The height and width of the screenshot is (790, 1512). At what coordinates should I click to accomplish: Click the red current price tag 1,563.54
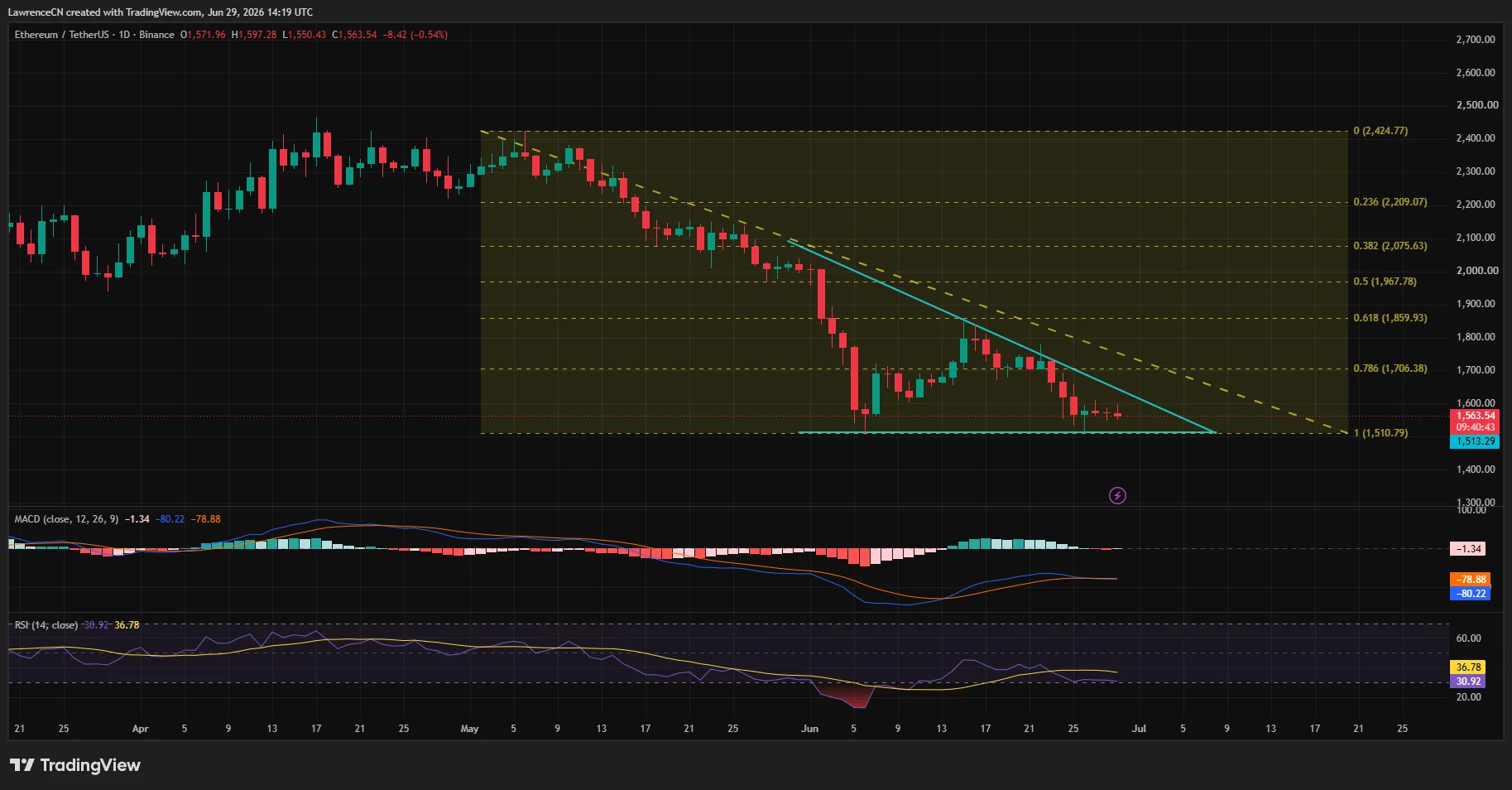coord(1475,416)
